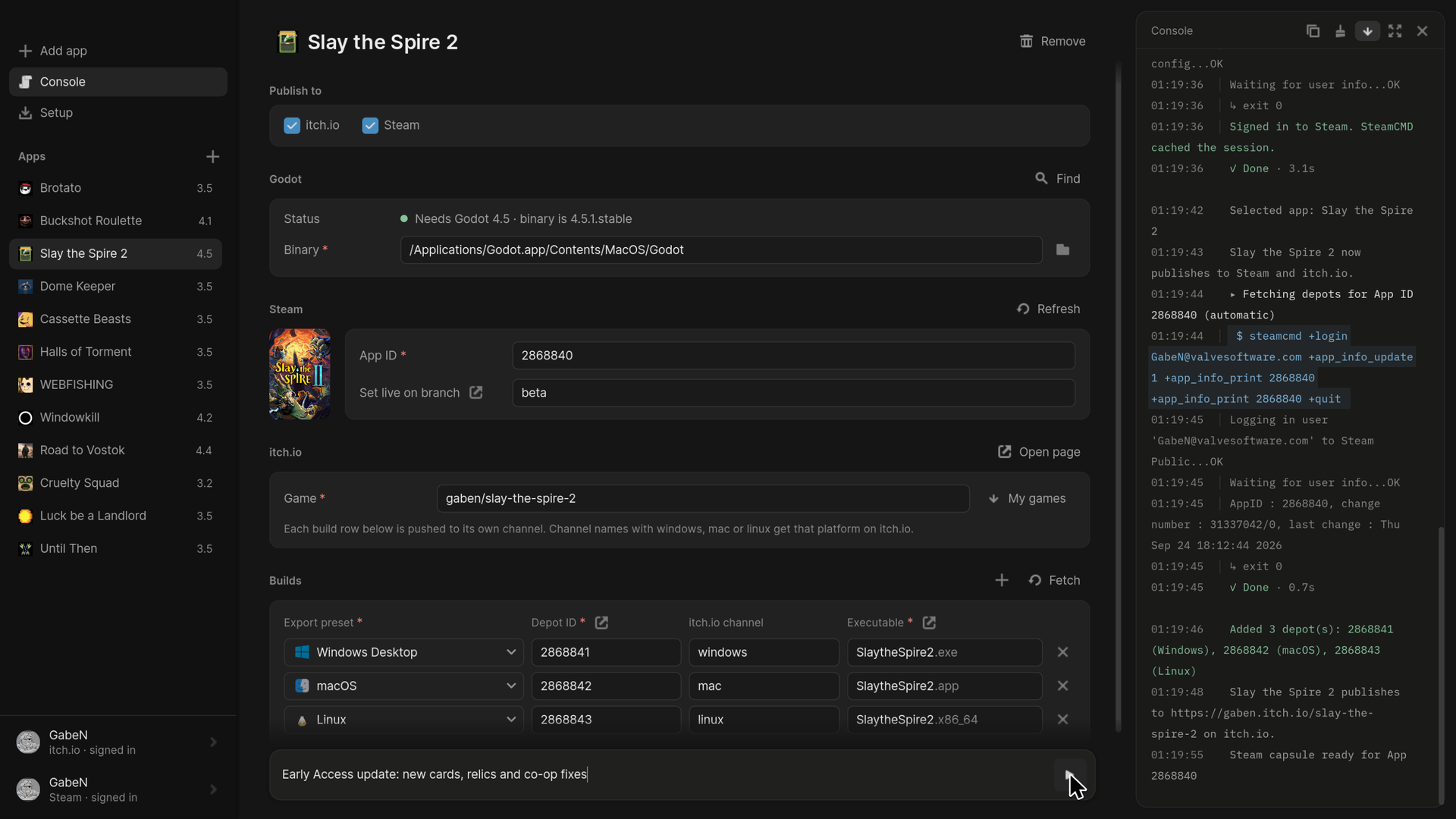Select Dome Keeper app

[115, 286]
